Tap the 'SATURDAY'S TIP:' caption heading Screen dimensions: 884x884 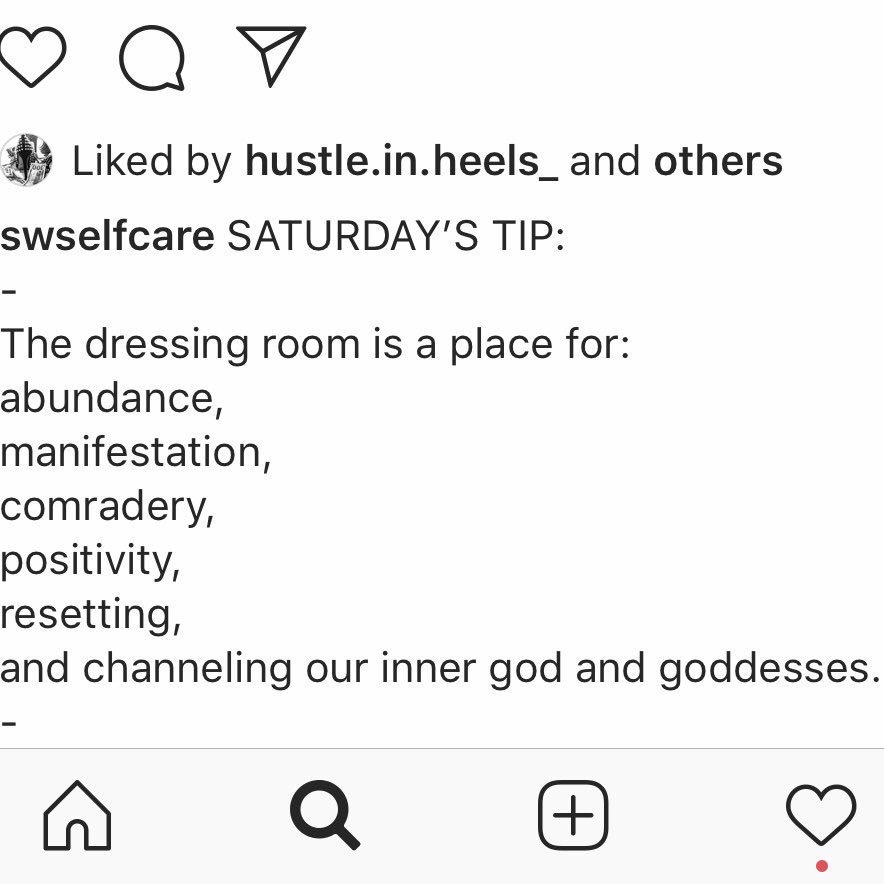tap(396, 235)
